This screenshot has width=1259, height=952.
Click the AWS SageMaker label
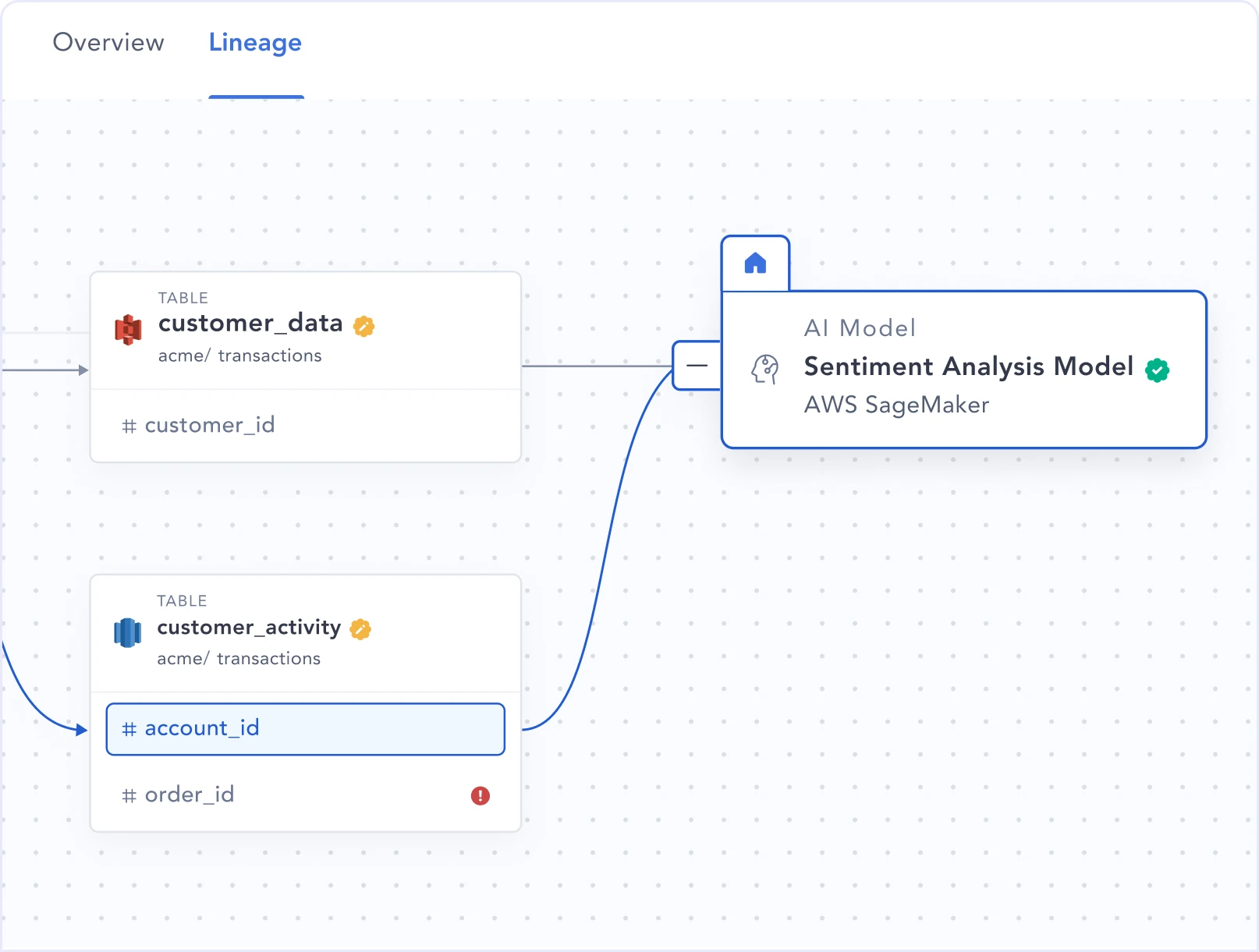[x=896, y=405]
